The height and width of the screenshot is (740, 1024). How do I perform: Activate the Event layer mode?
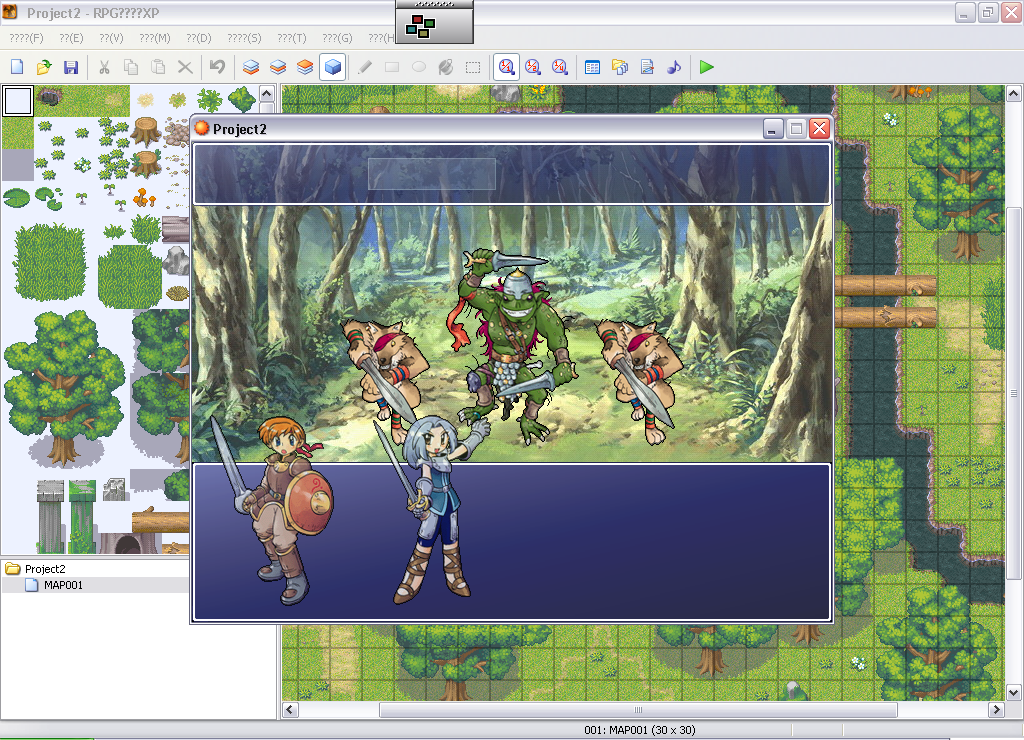point(332,67)
